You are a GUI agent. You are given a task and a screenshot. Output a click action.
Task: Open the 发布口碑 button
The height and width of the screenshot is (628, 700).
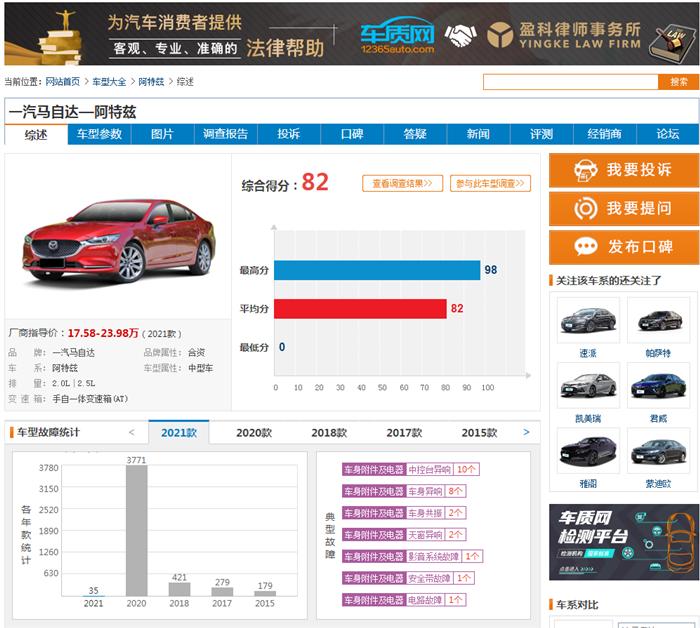tap(624, 247)
